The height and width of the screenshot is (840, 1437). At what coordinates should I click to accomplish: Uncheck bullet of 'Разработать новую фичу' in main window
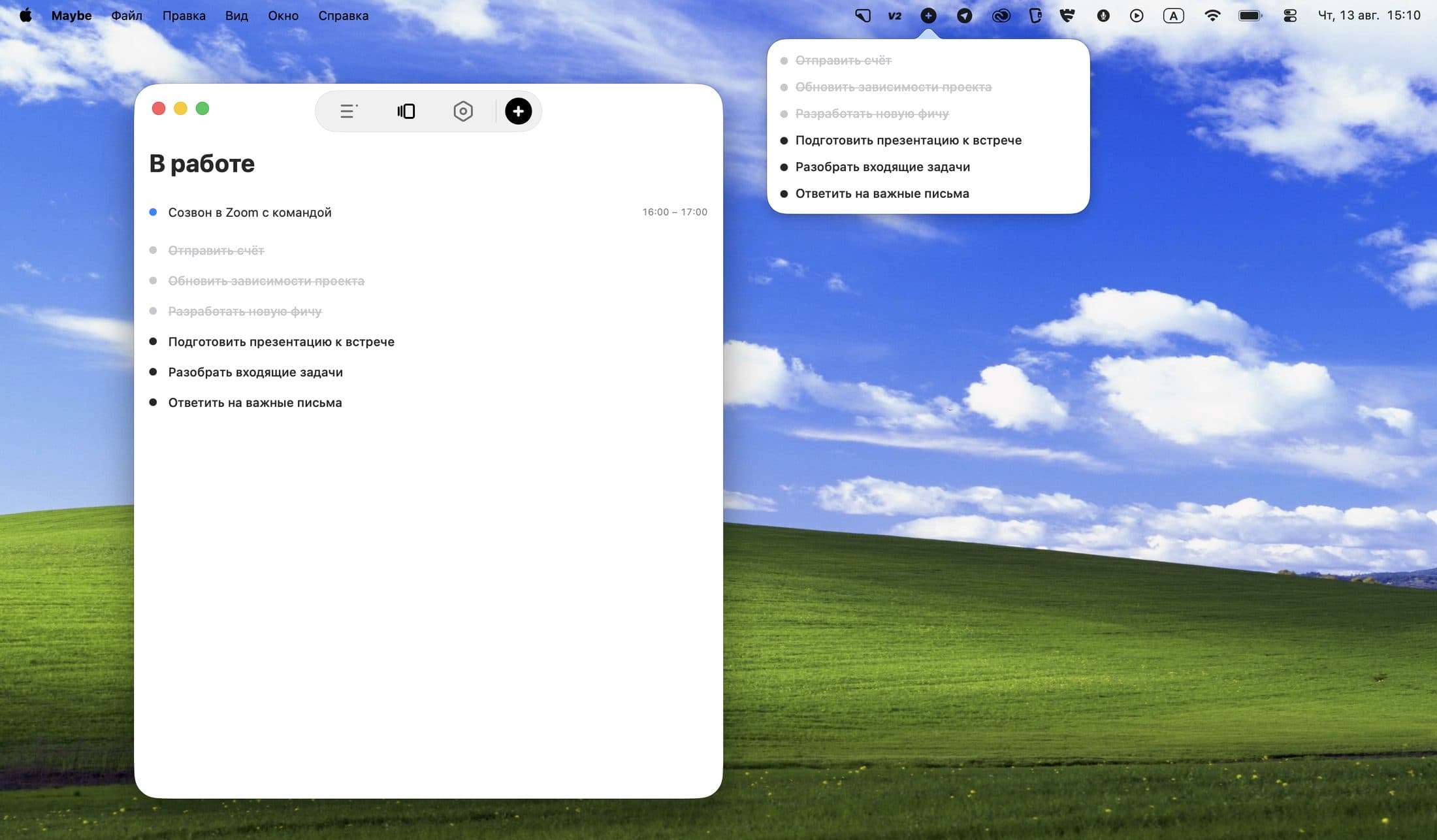[x=153, y=311]
